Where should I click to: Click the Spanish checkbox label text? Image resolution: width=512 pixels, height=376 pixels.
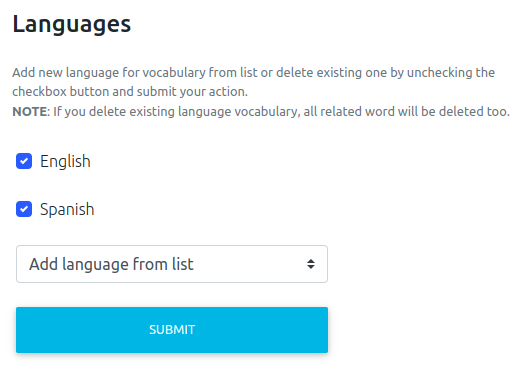click(67, 210)
